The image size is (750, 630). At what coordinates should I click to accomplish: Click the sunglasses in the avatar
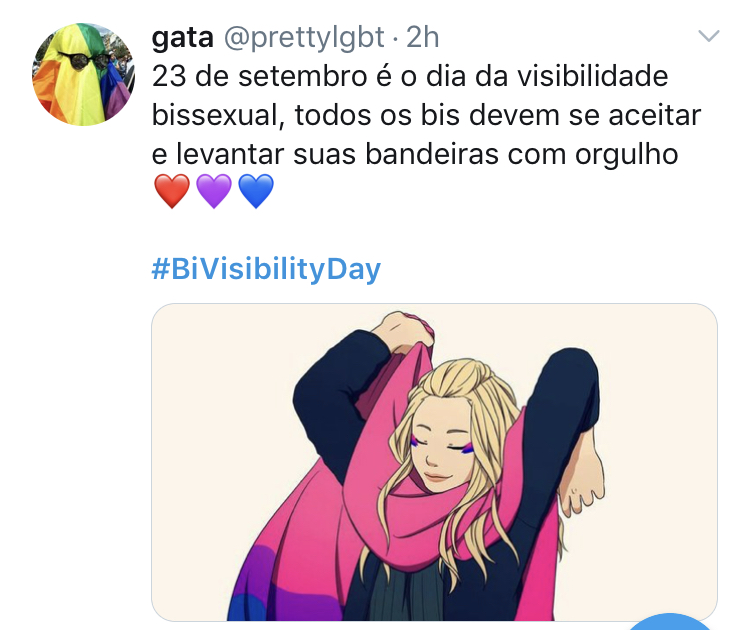[x=85, y=61]
